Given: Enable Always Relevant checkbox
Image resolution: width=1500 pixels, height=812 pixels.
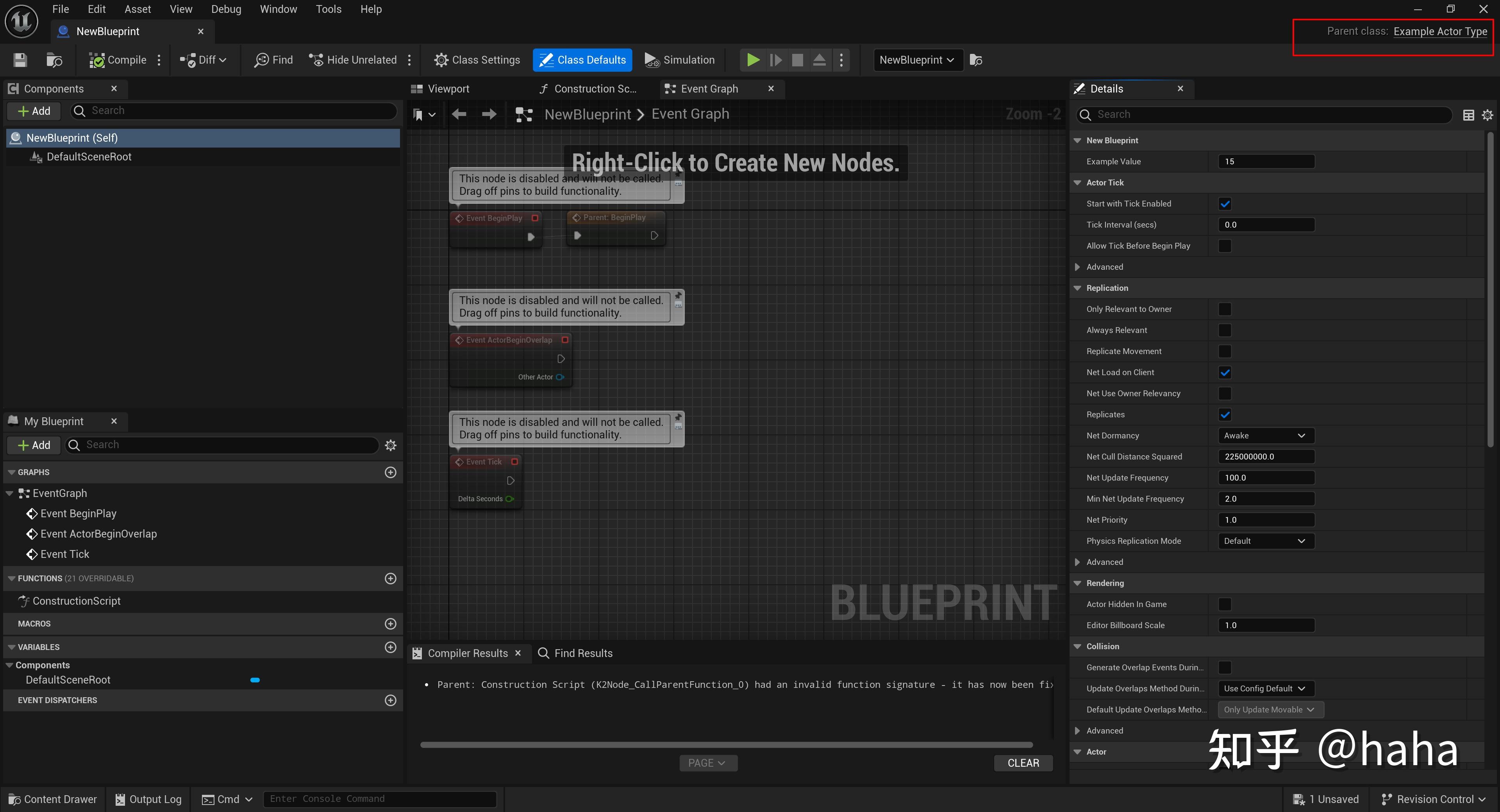Looking at the screenshot, I should 1225,330.
